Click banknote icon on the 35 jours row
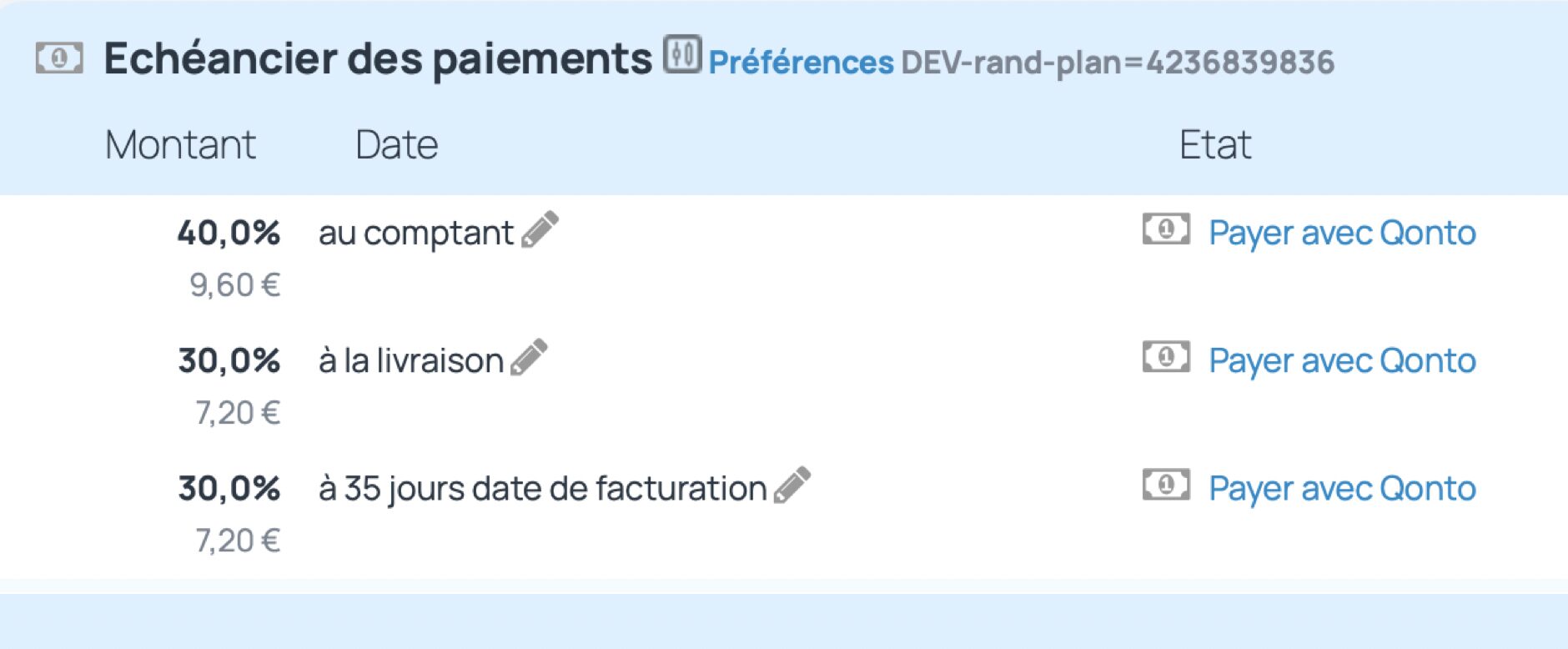This screenshot has height=649, width=1568. 1166,485
